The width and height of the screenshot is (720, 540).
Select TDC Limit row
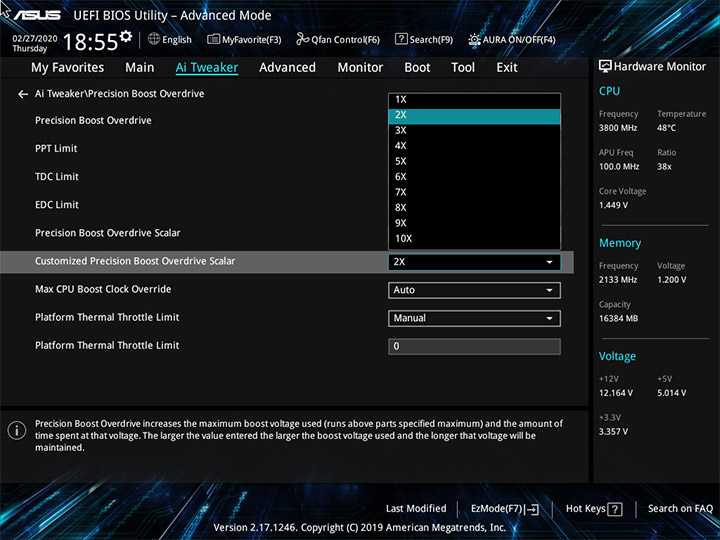pos(57,177)
